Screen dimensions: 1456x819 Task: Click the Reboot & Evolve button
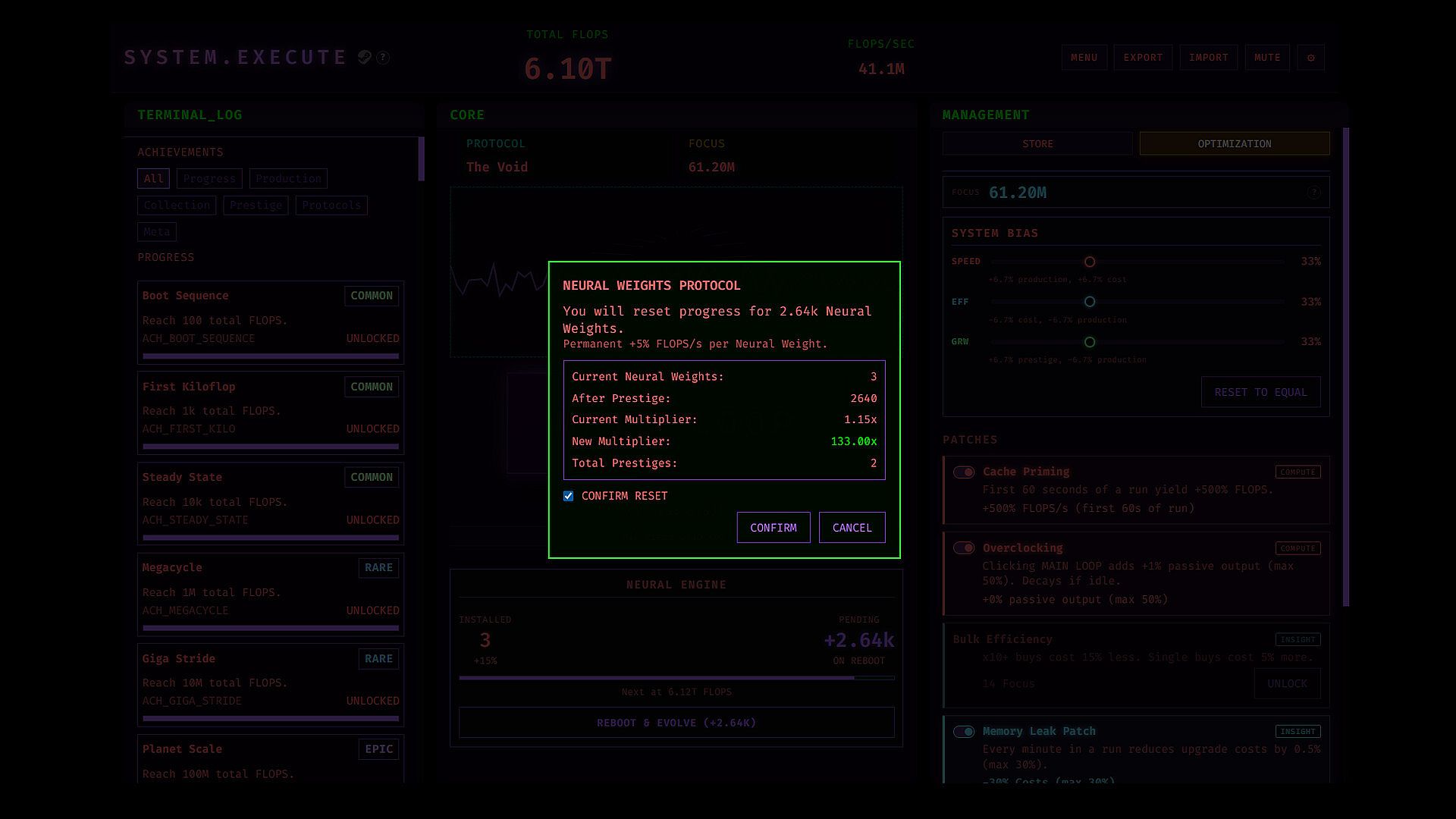pos(676,723)
